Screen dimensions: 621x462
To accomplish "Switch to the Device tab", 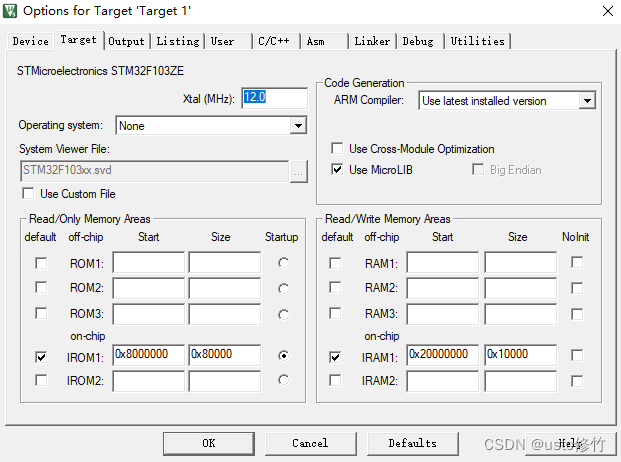I will (30, 41).
